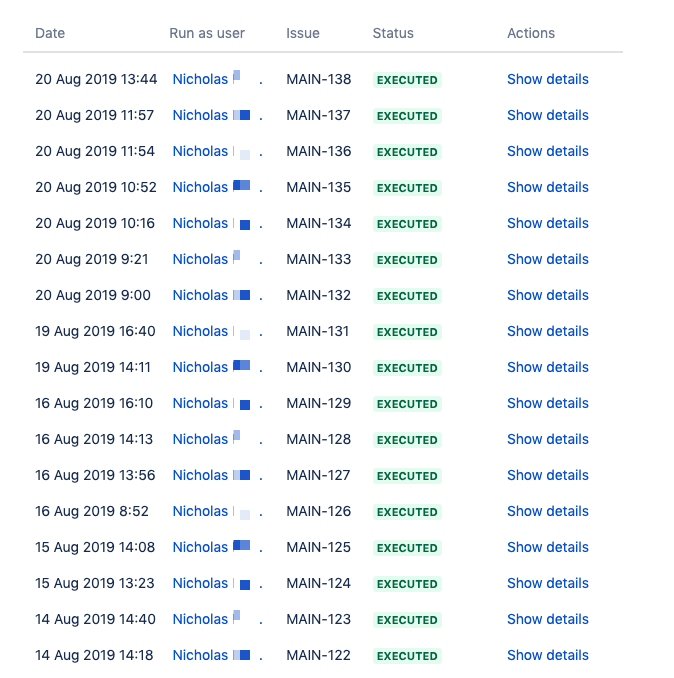Open Nicholas user link in MAIN-132 row

tap(217, 295)
